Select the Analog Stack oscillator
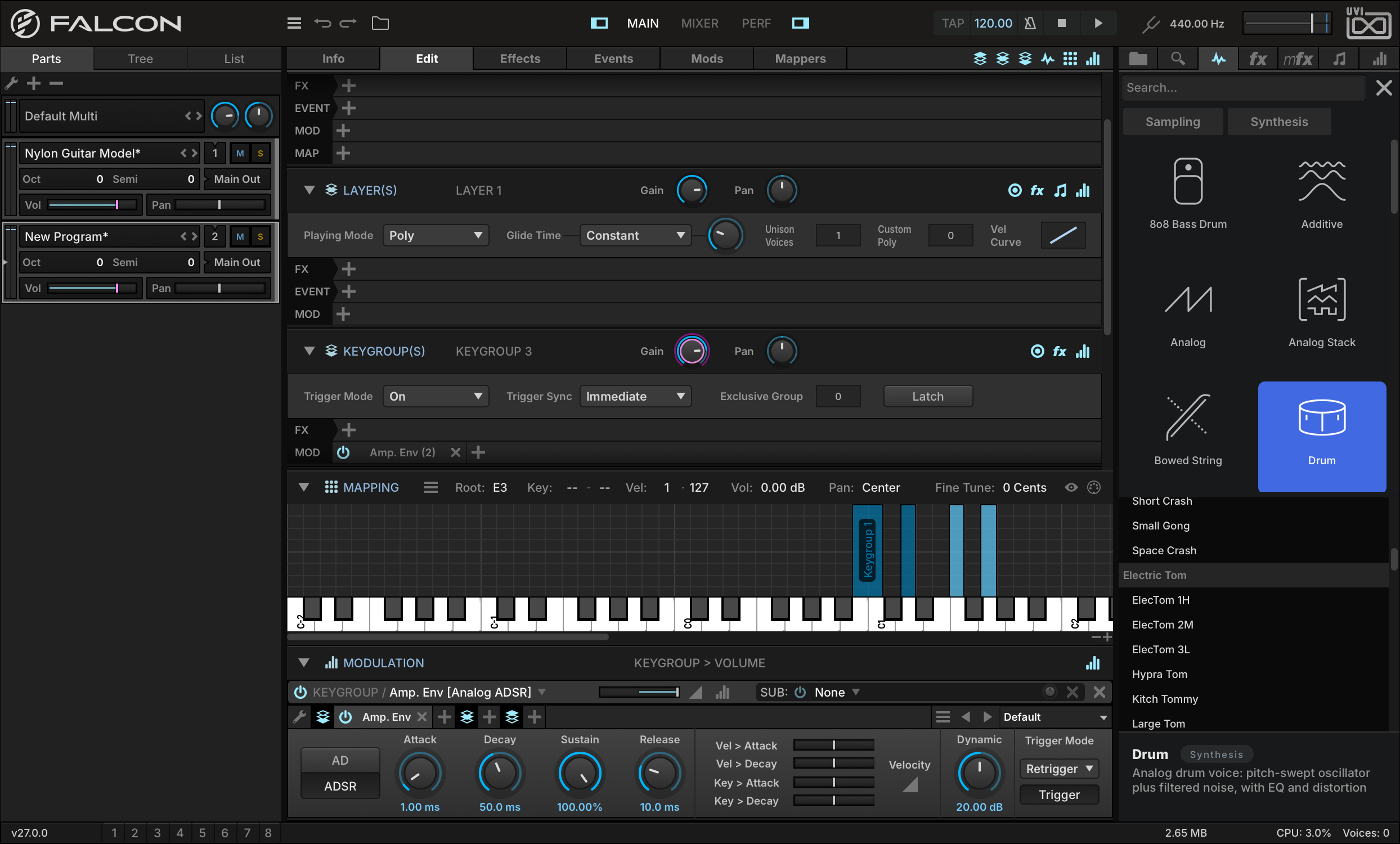The width and height of the screenshot is (1400, 844). [1322, 311]
